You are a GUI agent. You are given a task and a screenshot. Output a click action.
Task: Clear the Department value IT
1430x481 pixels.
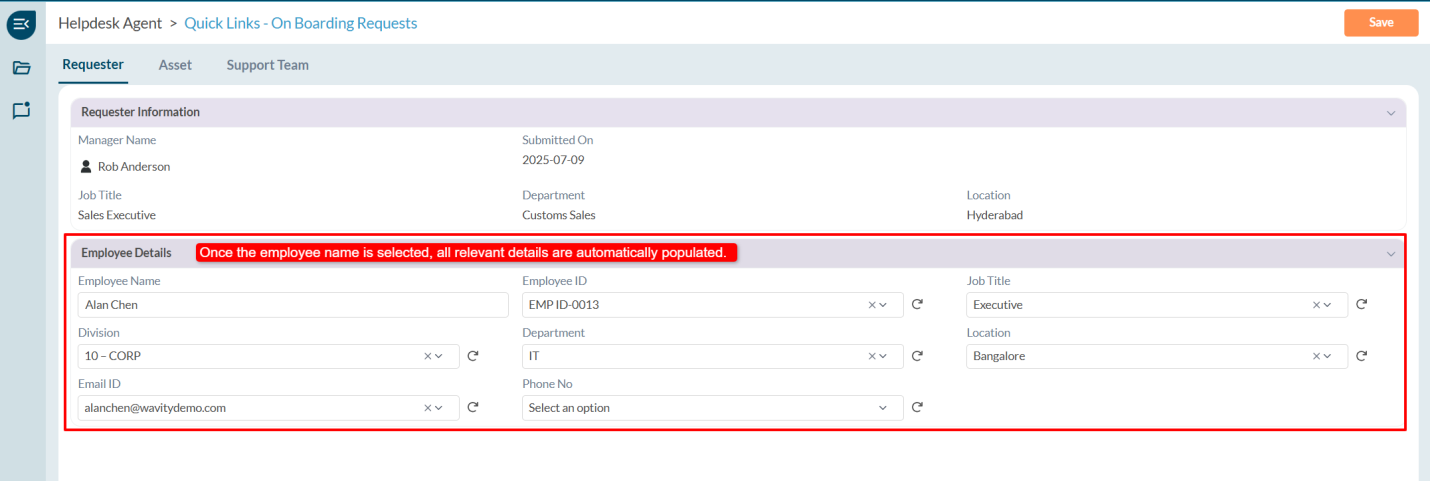(871, 356)
